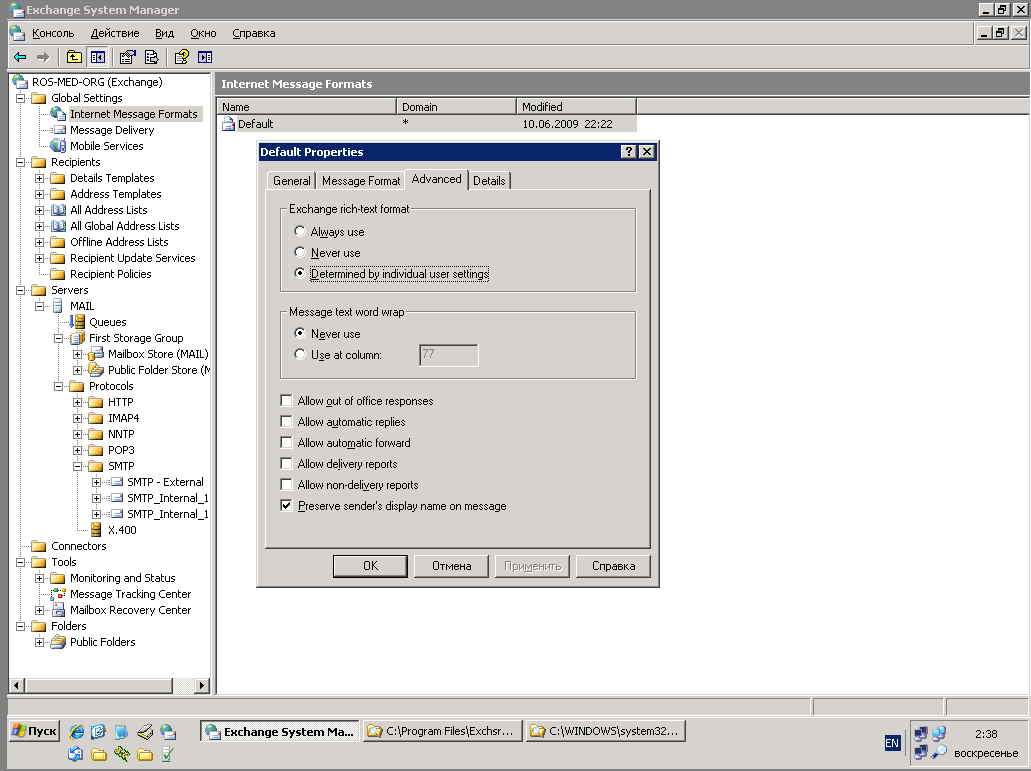The image size is (1031, 771).
Task: Uncheck Preserve sender's display name on message
Action: click(286, 505)
